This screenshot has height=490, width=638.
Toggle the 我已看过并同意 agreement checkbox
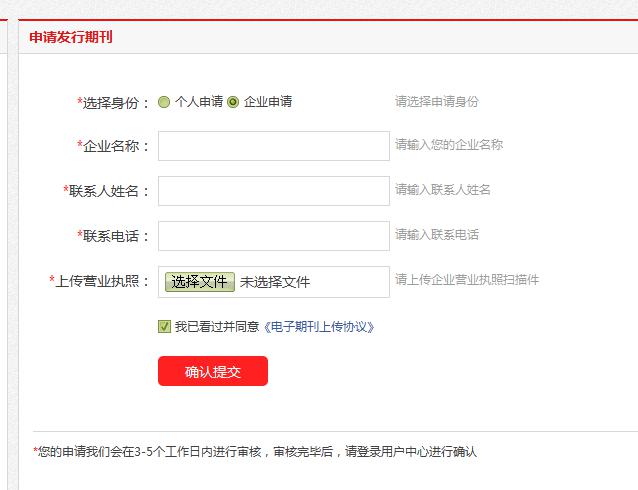[164, 326]
